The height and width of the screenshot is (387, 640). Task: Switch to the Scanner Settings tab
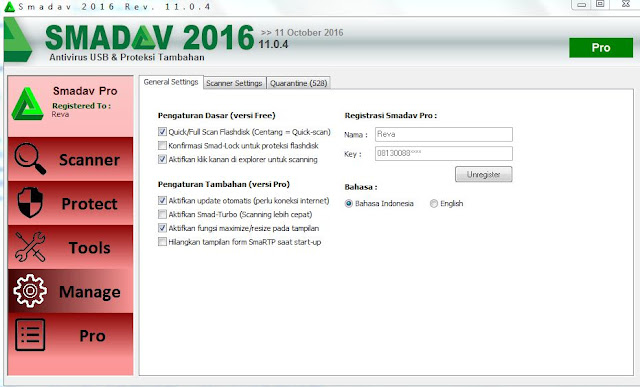(x=234, y=83)
